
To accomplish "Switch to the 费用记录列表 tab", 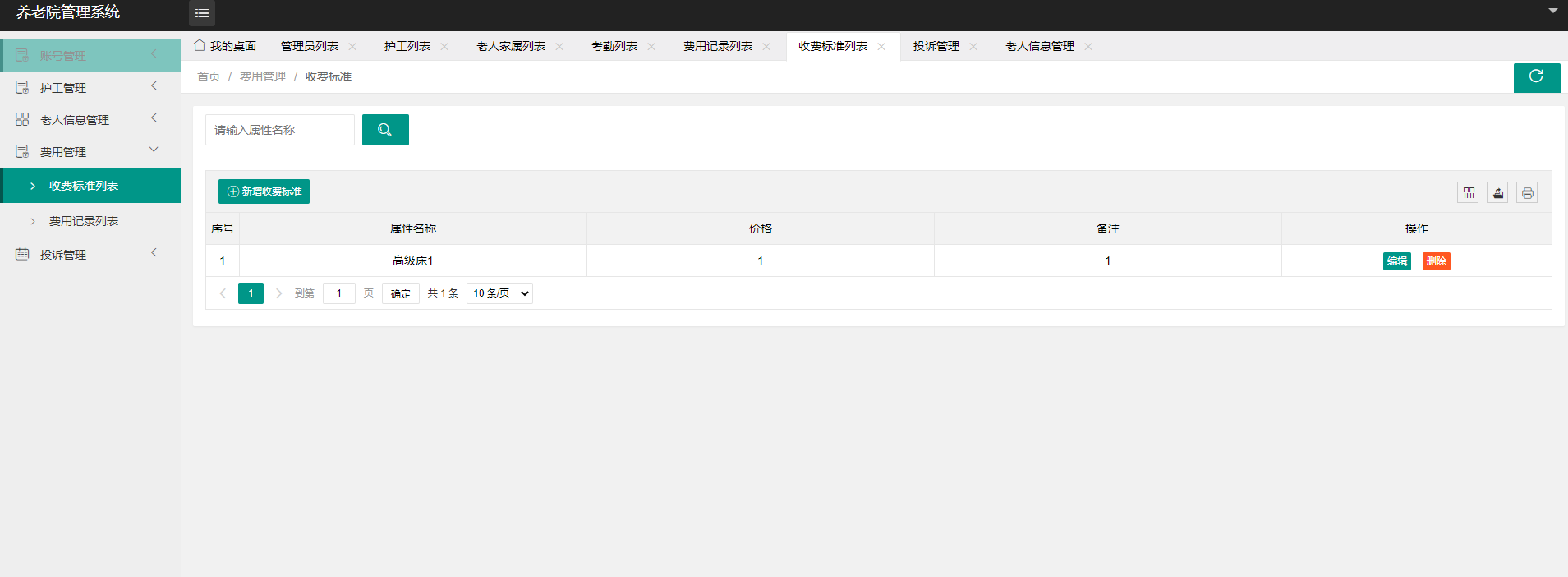I will click(718, 46).
